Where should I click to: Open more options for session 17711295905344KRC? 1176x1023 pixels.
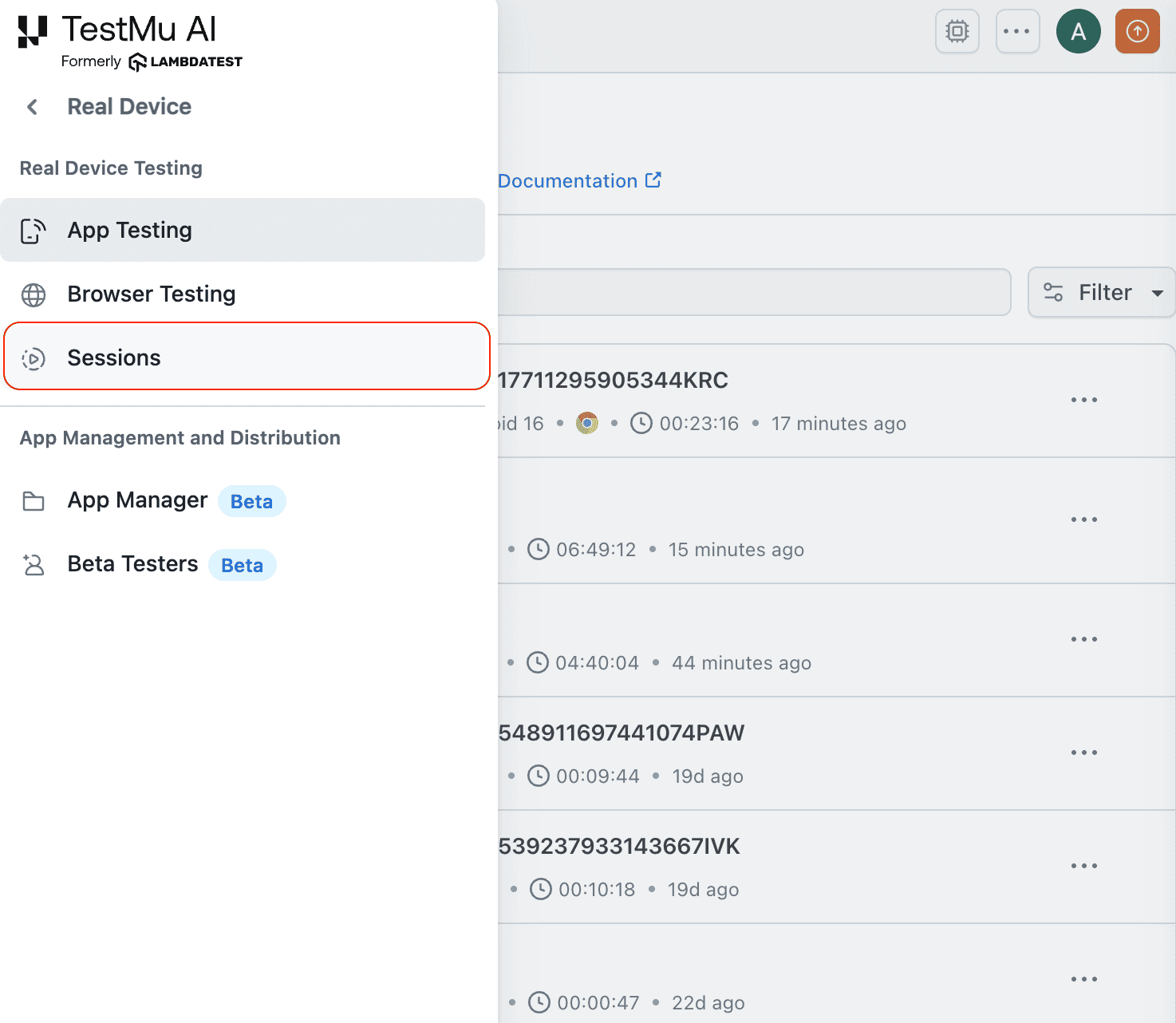click(x=1084, y=400)
